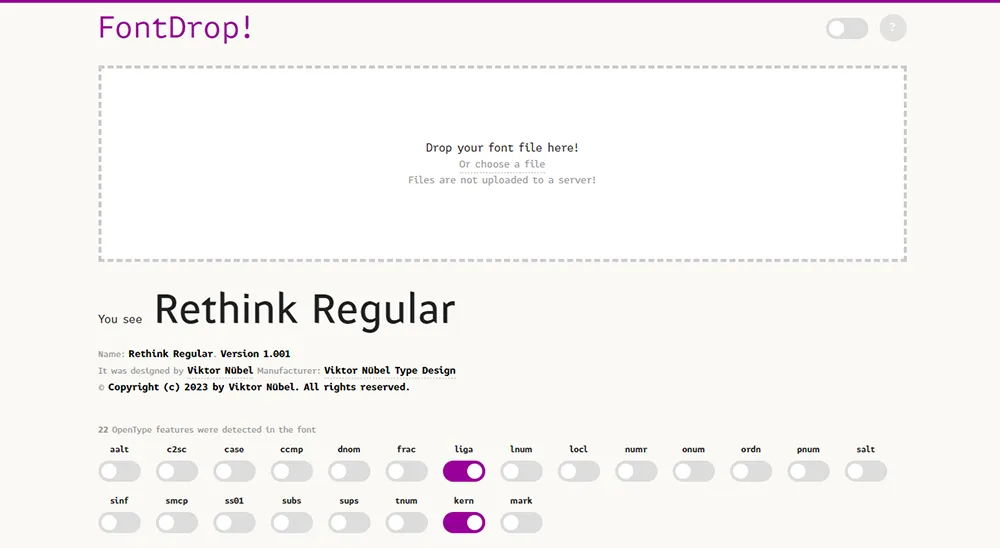Disable the kern feature toggle

464,522
